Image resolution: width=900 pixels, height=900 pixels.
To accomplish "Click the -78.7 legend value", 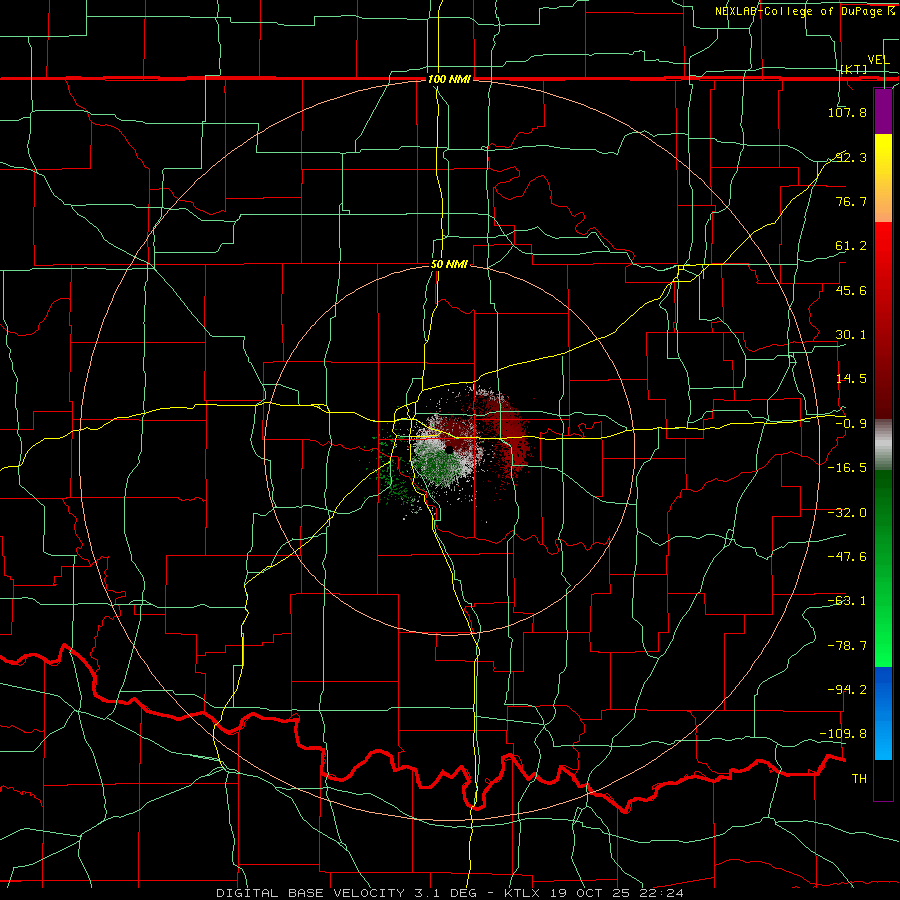I will pos(847,645).
